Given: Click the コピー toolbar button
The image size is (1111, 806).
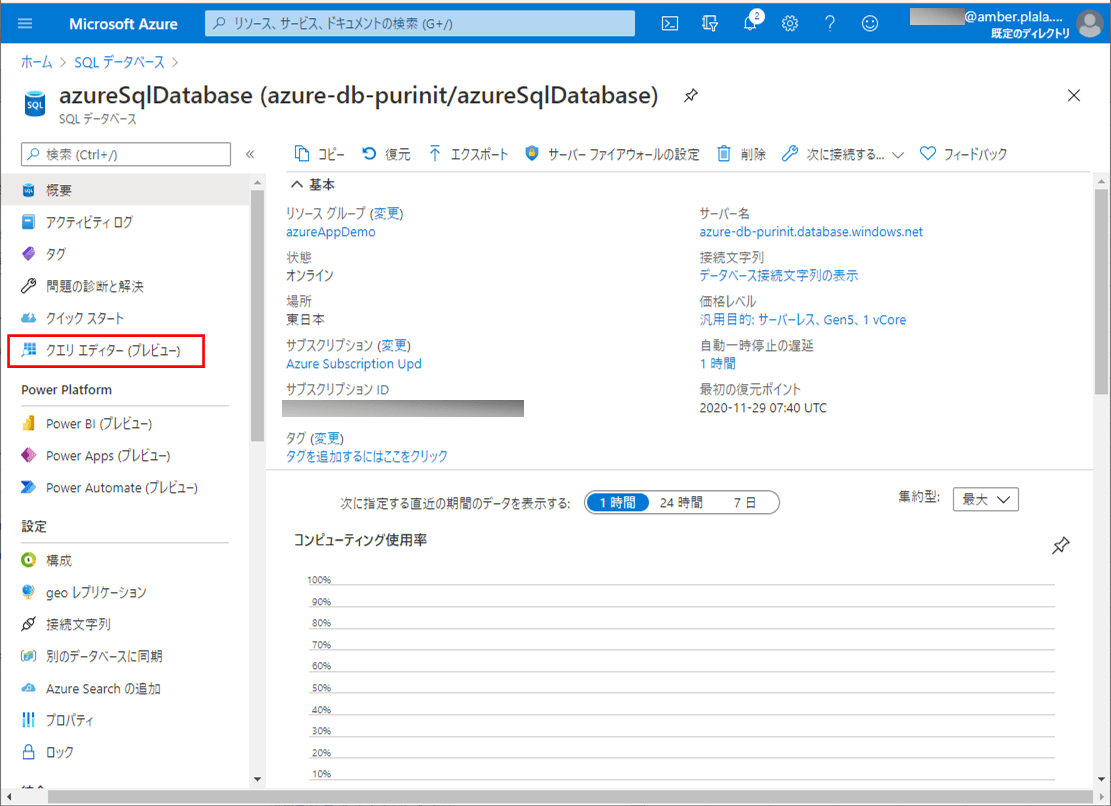Looking at the screenshot, I should [x=319, y=154].
